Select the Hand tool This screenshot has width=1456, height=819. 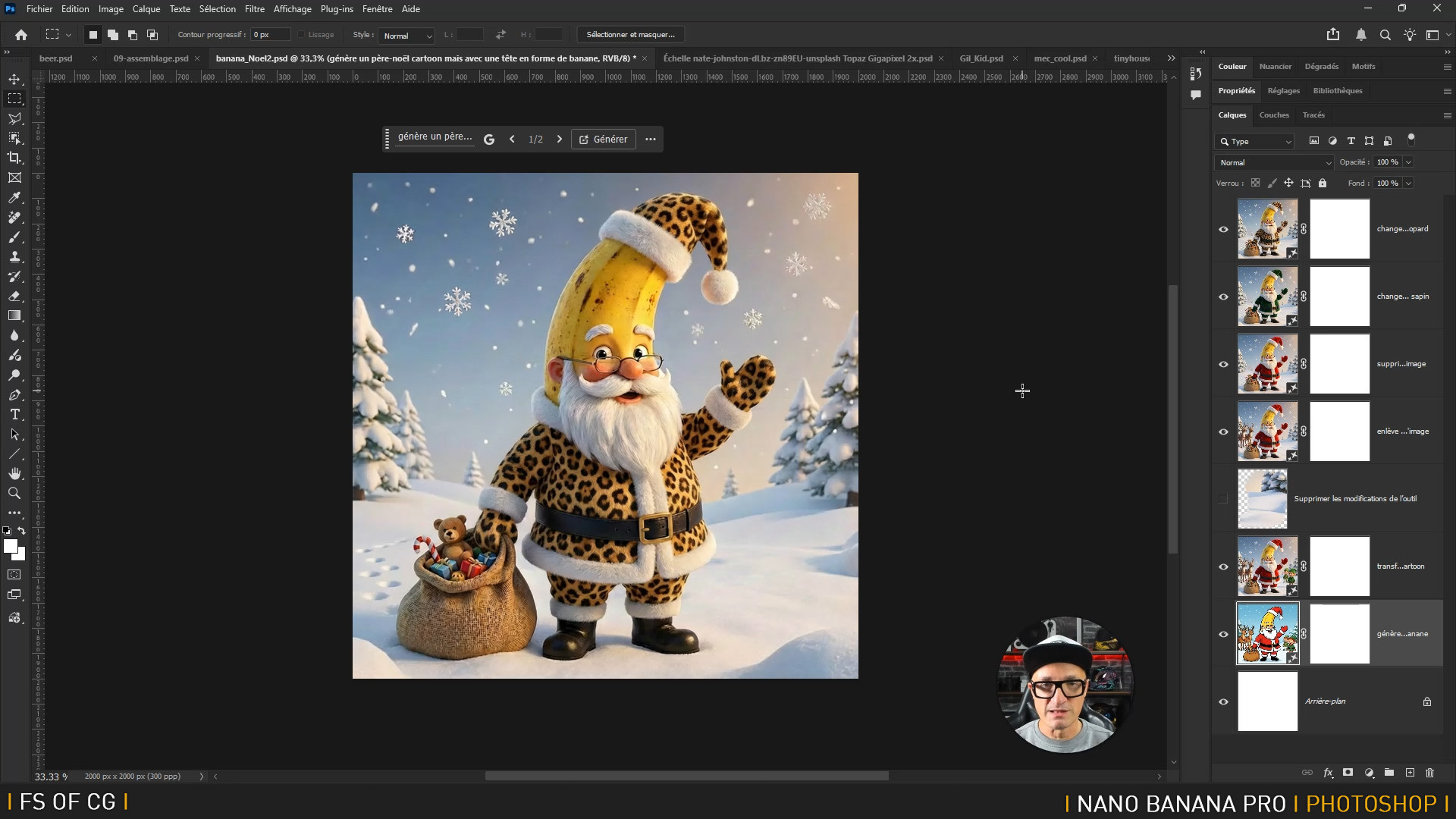[14, 473]
